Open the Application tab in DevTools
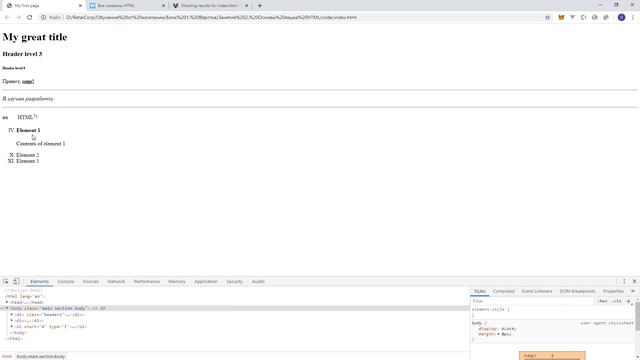Image resolution: width=640 pixels, height=360 pixels. tap(206, 282)
